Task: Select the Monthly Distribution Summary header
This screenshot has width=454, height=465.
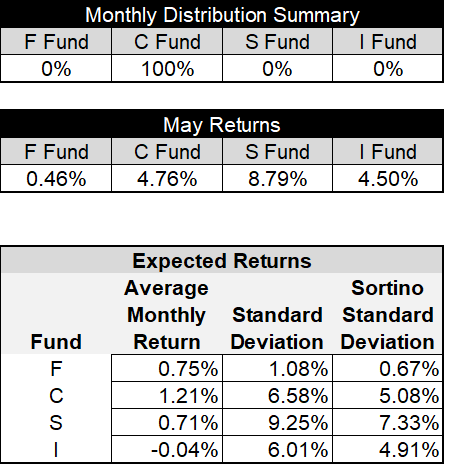Action: (222, 14)
